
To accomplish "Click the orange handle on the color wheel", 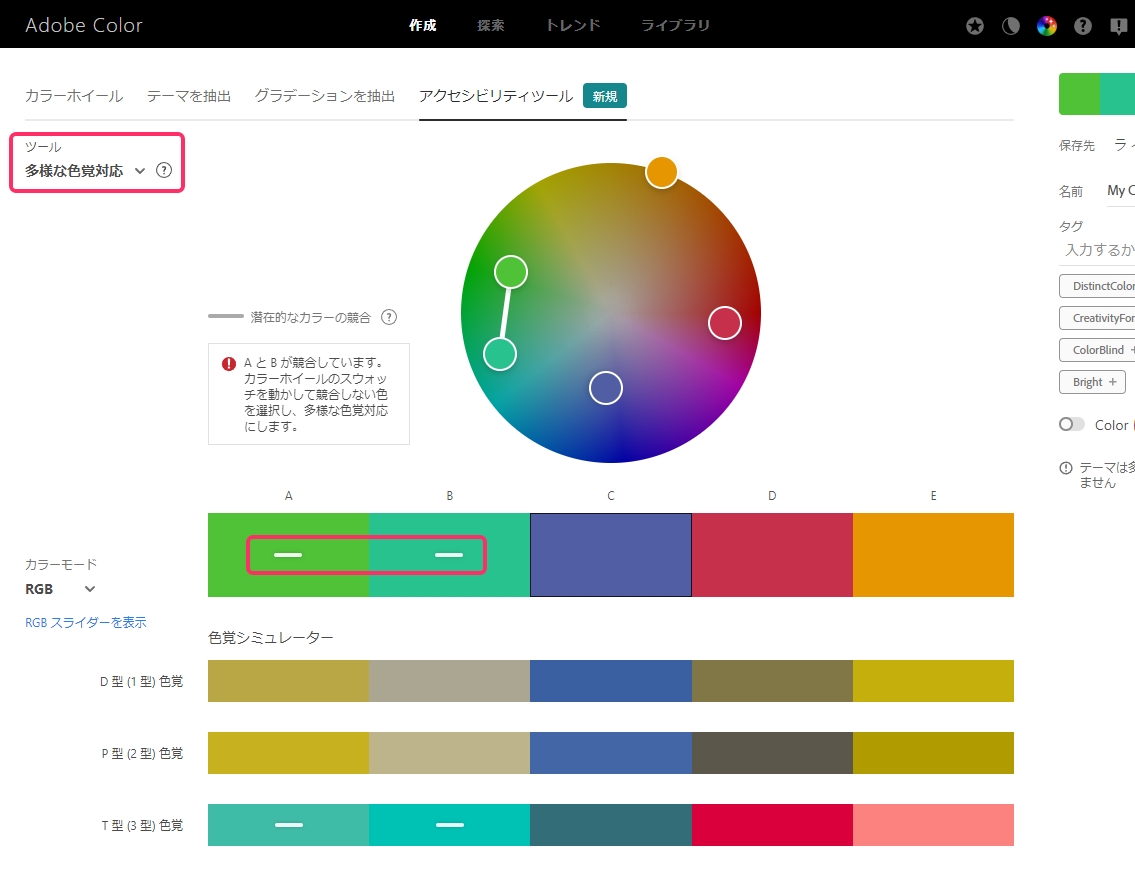I will click(662, 172).
